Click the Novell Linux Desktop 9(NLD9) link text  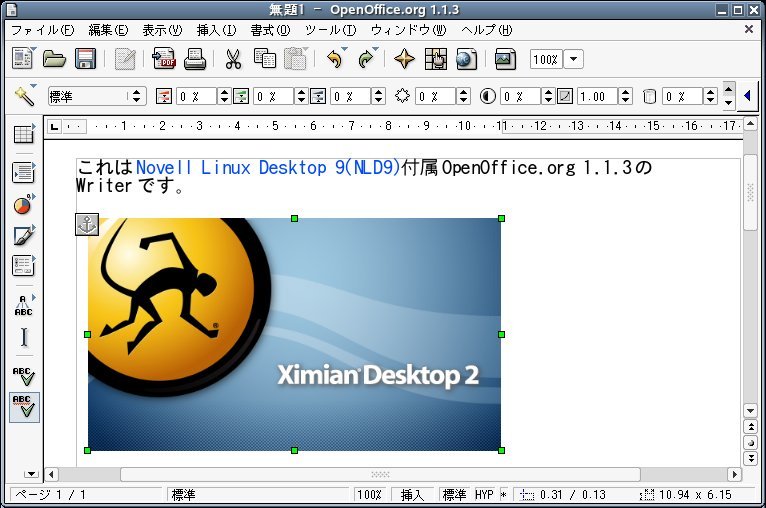coord(268,168)
